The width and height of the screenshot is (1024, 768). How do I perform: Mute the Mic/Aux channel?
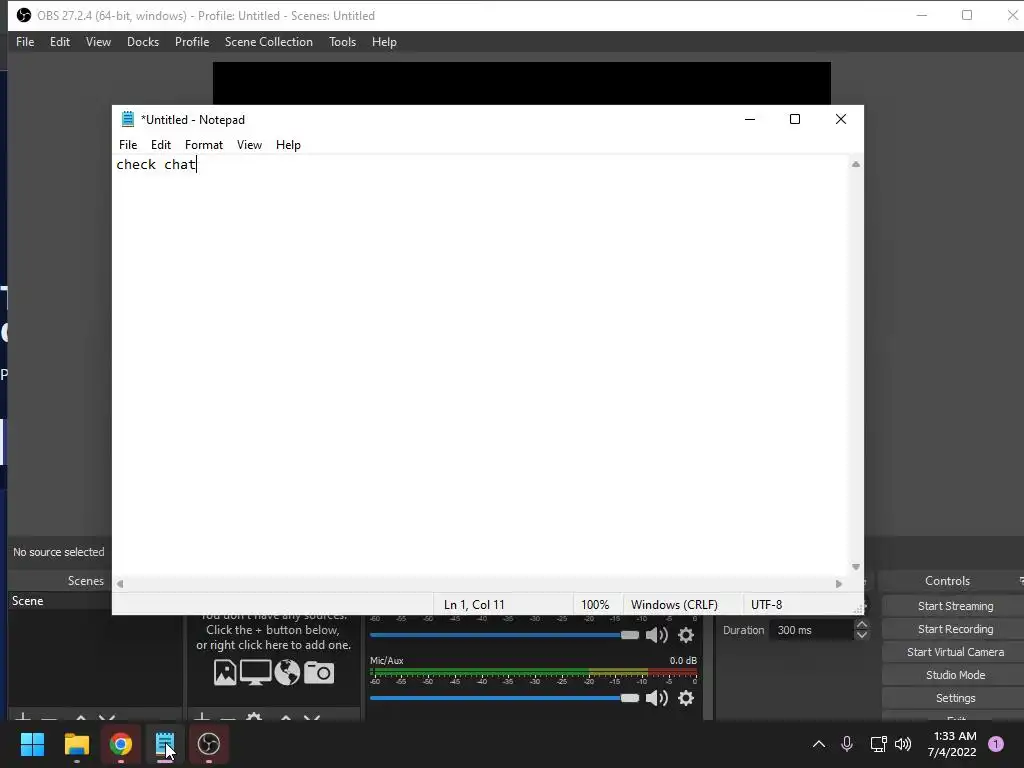[656, 698]
